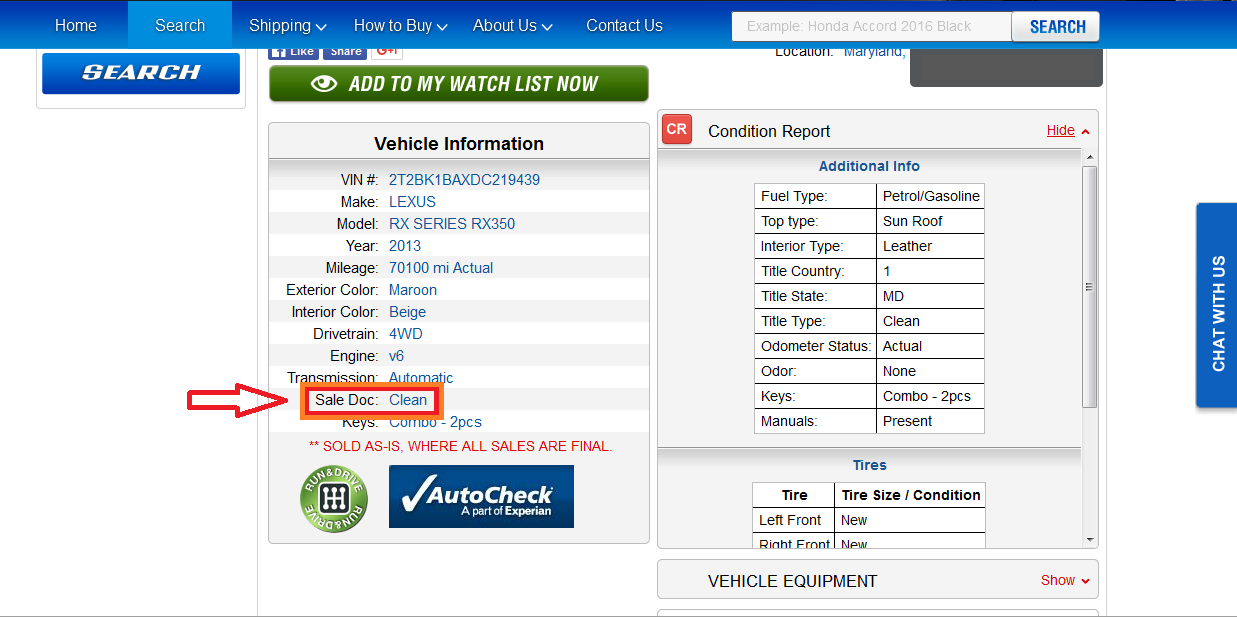Click the Vehicle Information heading

coord(459,144)
